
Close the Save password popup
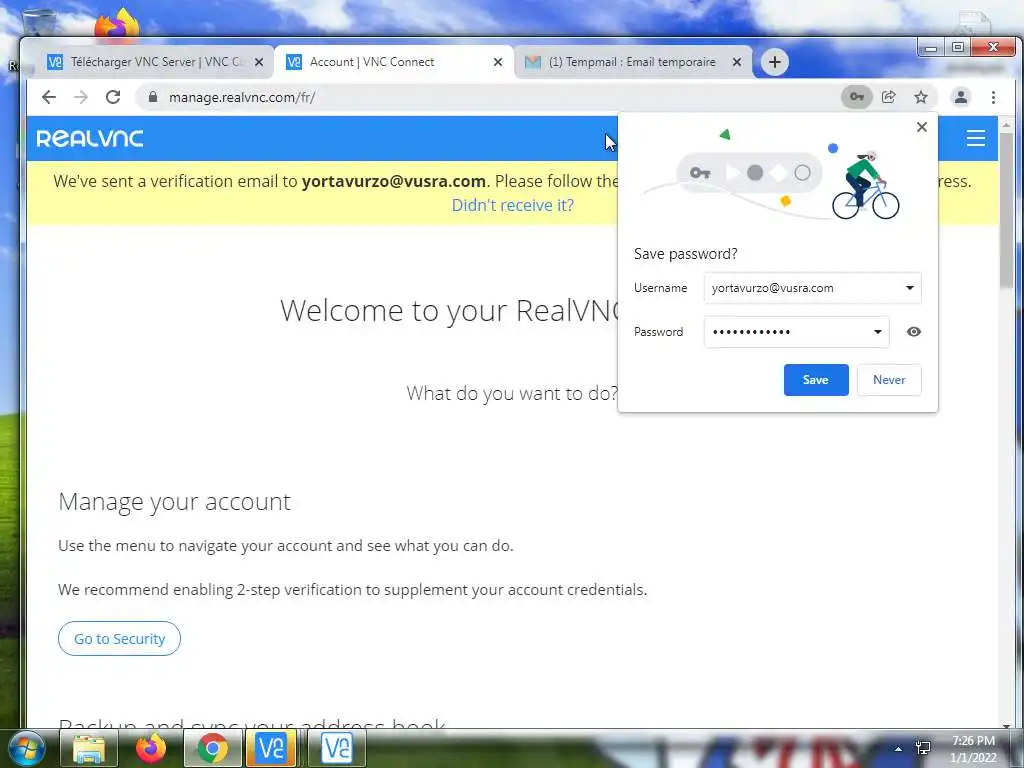click(921, 127)
